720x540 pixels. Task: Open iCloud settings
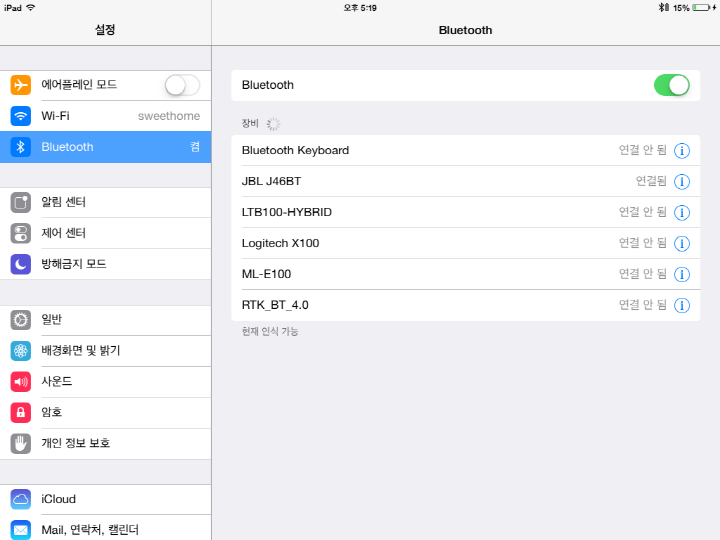pyautogui.click(x=106, y=499)
